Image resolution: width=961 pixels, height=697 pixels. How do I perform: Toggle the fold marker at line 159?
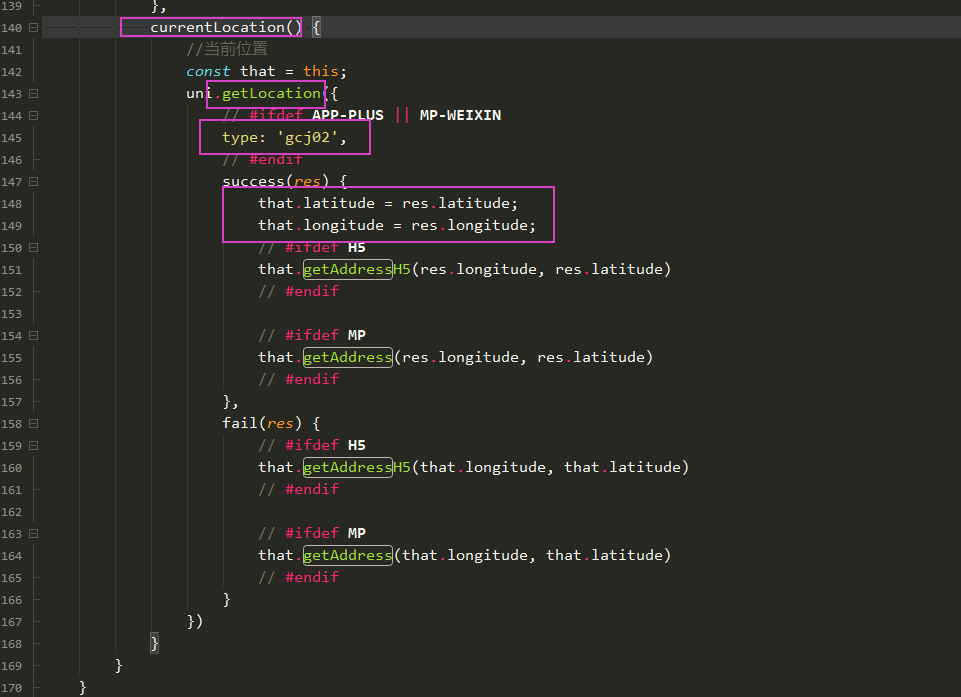pyautogui.click(x=34, y=446)
